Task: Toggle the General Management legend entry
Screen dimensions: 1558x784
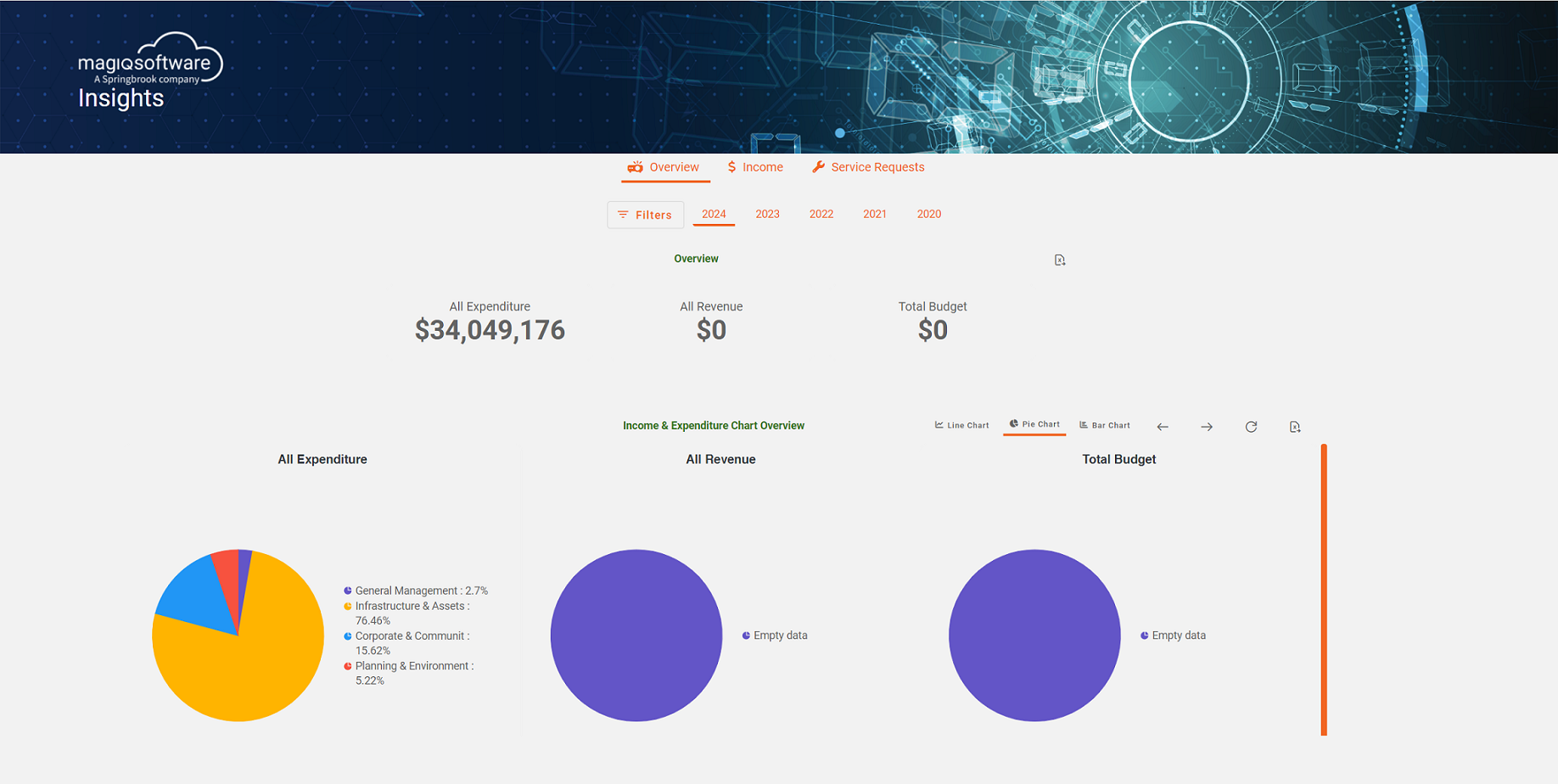Action: [x=421, y=591]
